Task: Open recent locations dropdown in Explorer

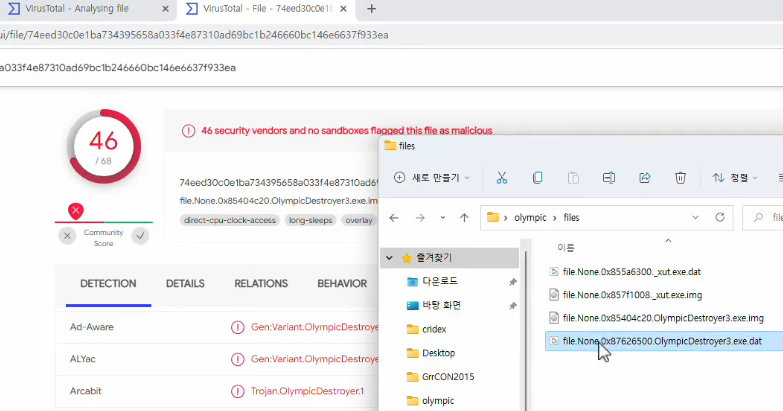Action: 442,218
